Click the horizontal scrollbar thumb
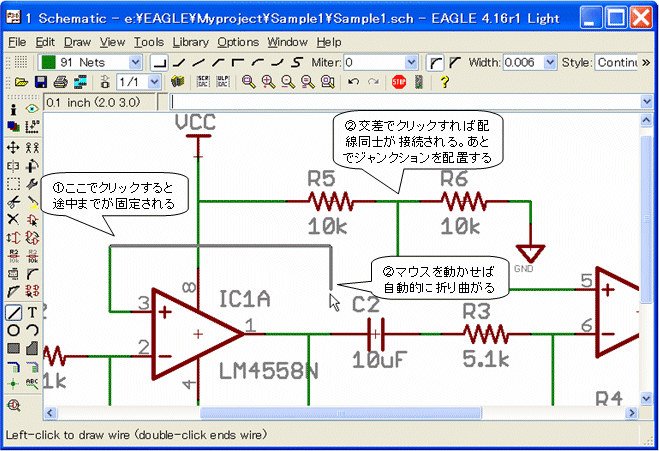Image resolution: width=659 pixels, height=451 pixels. [341, 413]
